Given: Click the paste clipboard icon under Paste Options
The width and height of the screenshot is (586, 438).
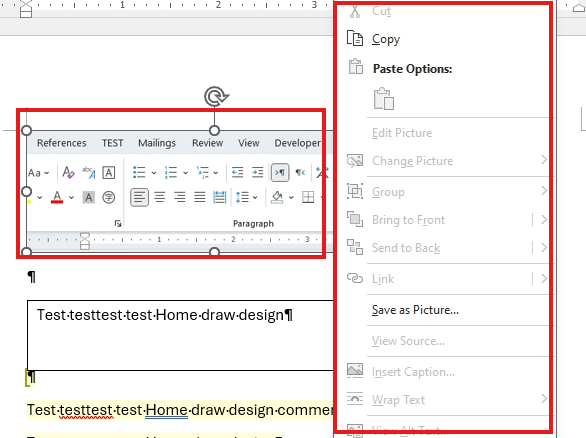Looking at the screenshot, I should [x=383, y=99].
